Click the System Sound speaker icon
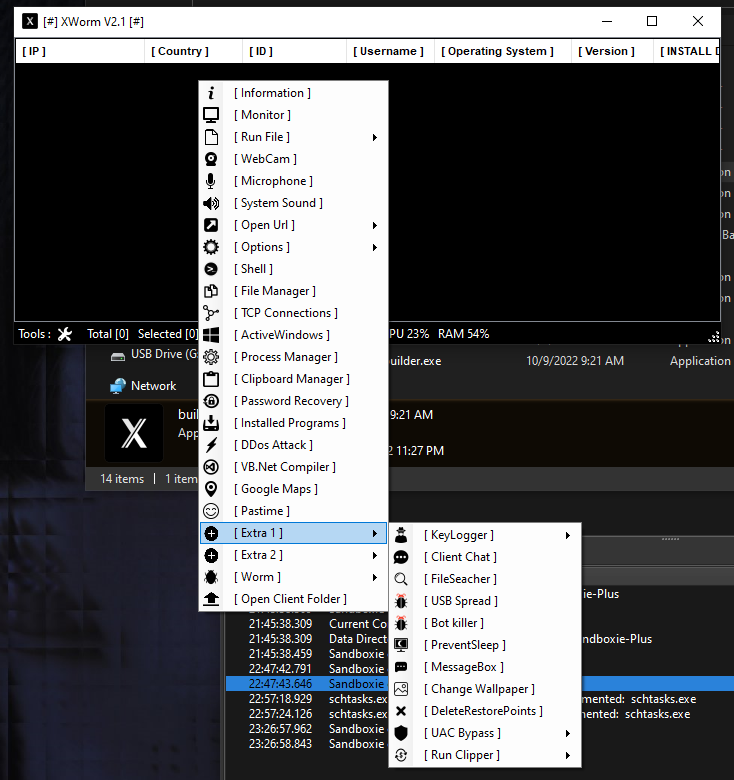This screenshot has width=734, height=780. (x=211, y=203)
